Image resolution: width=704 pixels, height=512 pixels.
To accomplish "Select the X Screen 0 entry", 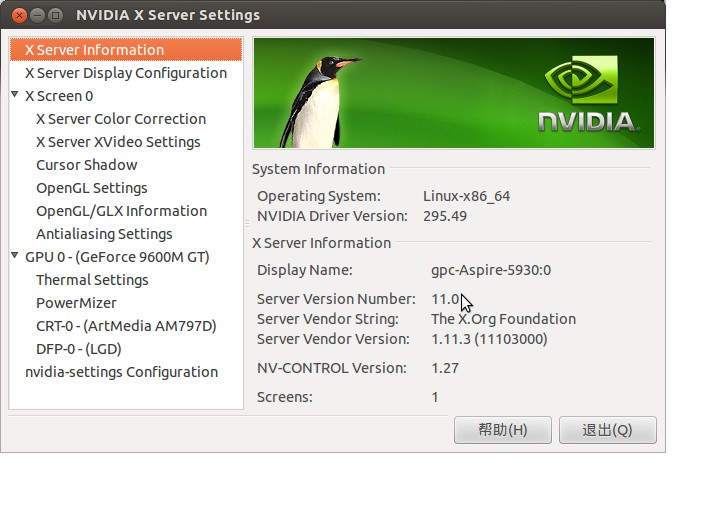I will (x=59, y=96).
